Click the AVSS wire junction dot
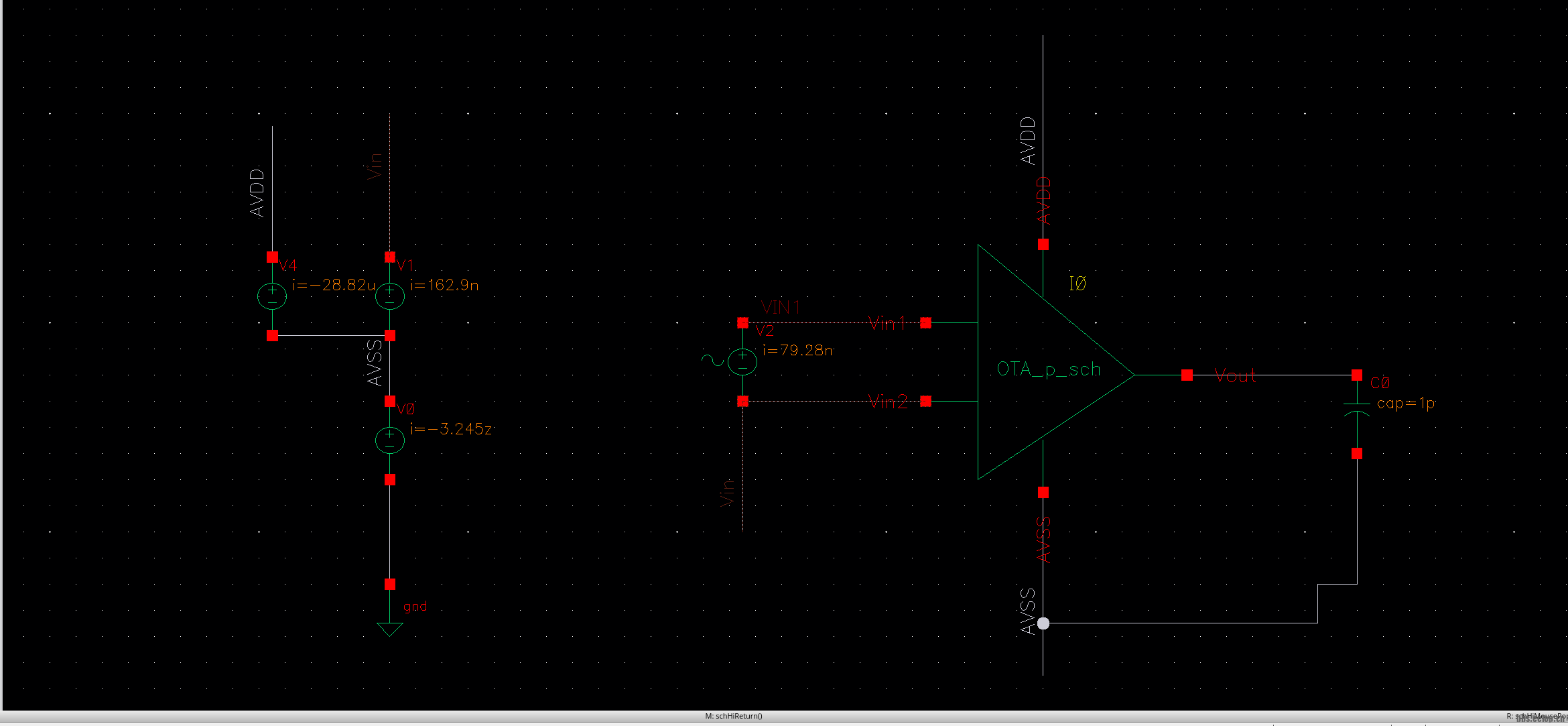 [x=1043, y=623]
